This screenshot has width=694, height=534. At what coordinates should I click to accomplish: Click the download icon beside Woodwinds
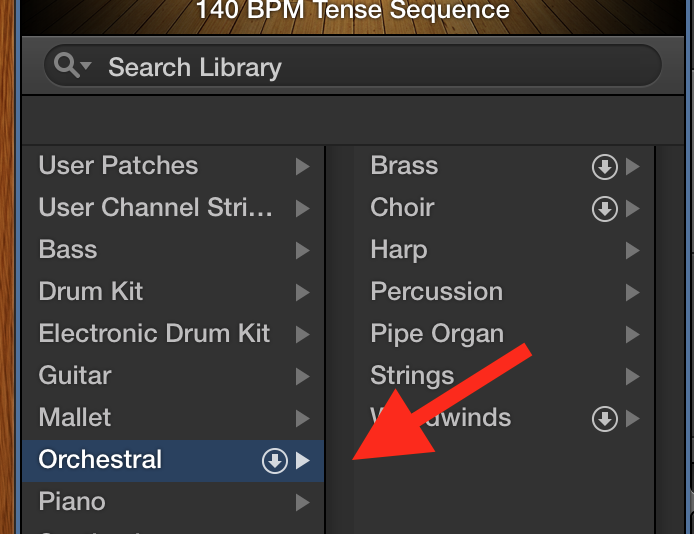(604, 419)
